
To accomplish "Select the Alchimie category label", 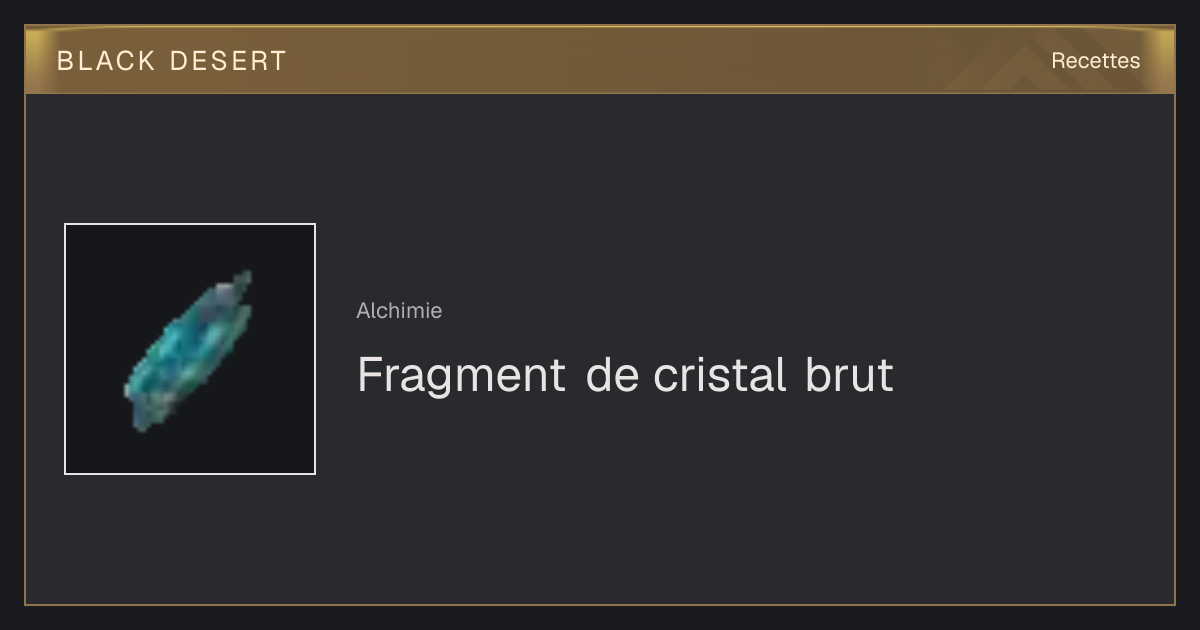I will pyautogui.click(x=399, y=311).
